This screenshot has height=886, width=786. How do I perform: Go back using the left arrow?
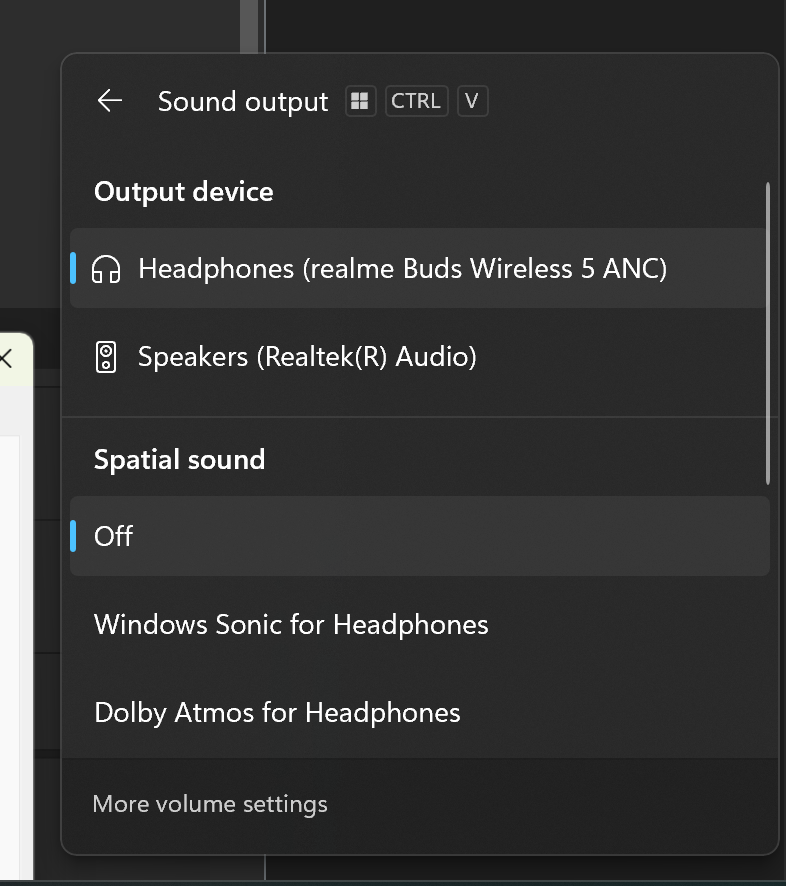click(x=110, y=101)
